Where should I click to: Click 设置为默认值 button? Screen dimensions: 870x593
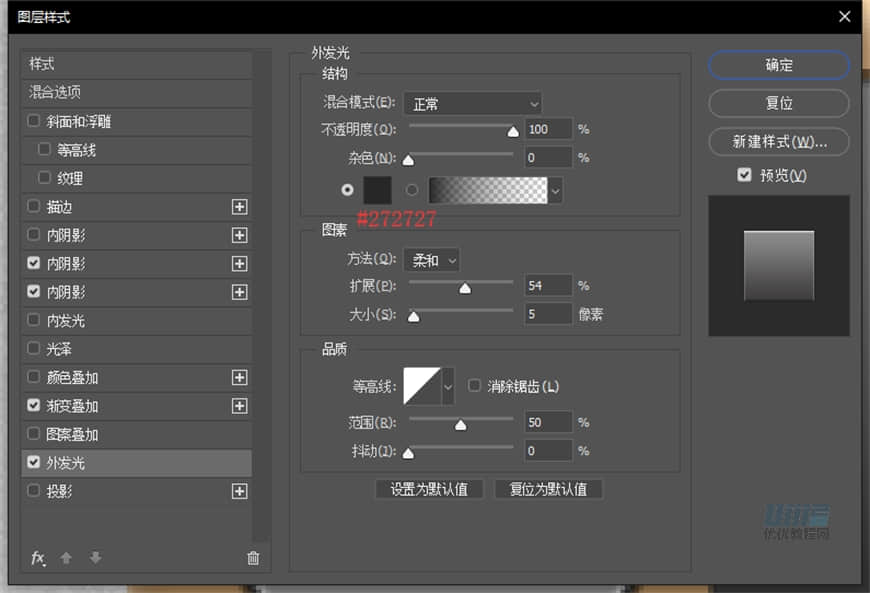[429, 489]
